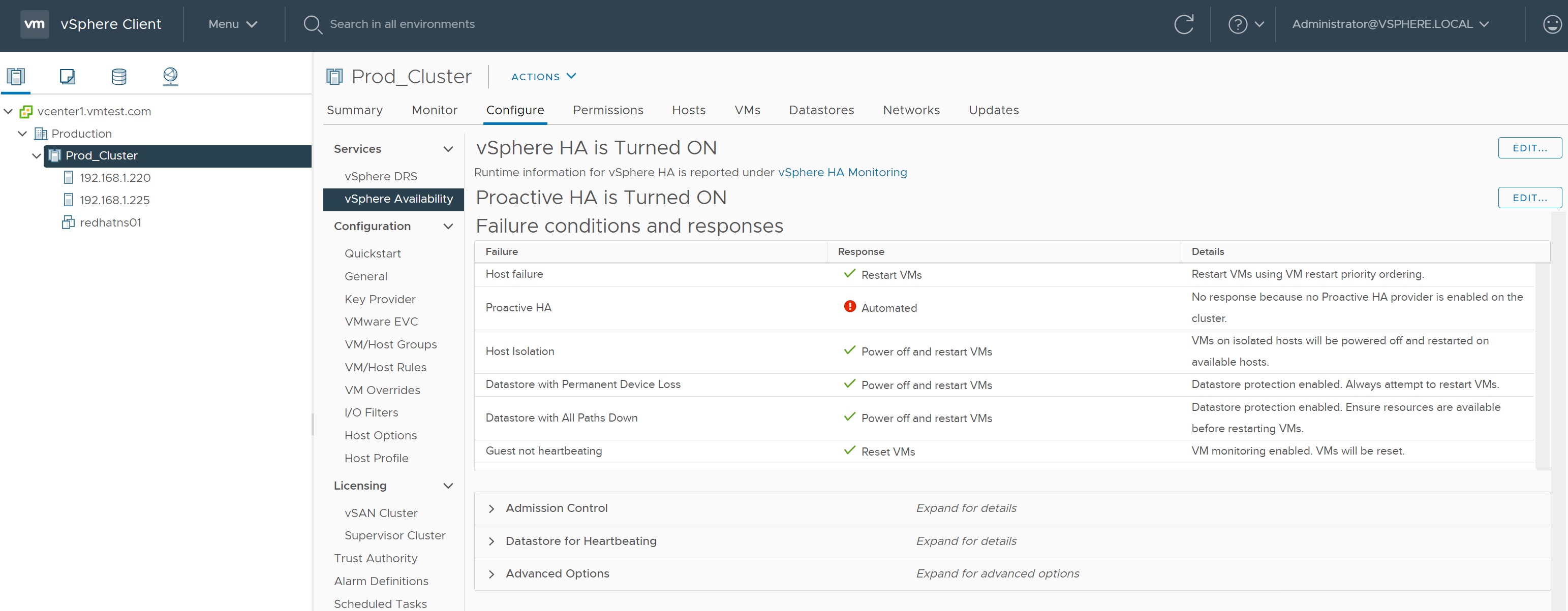Click the VMware vm logo
Viewport: 1568px width, 611px height.
(34, 24)
